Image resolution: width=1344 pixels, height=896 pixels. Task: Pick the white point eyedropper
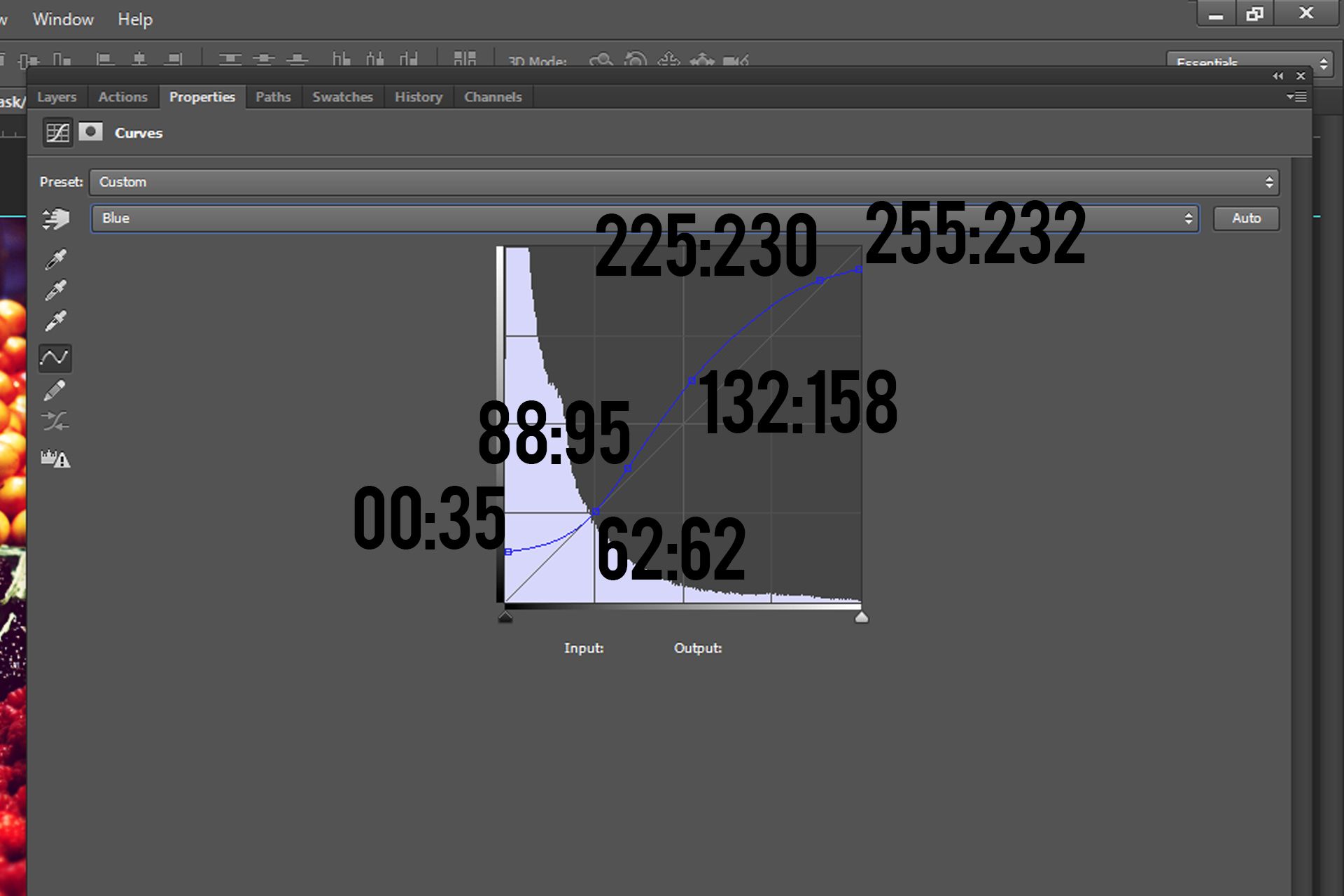pos(55,321)
